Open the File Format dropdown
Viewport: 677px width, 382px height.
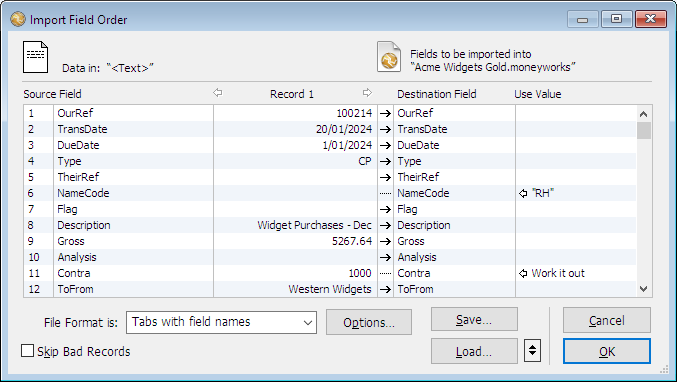221,322
